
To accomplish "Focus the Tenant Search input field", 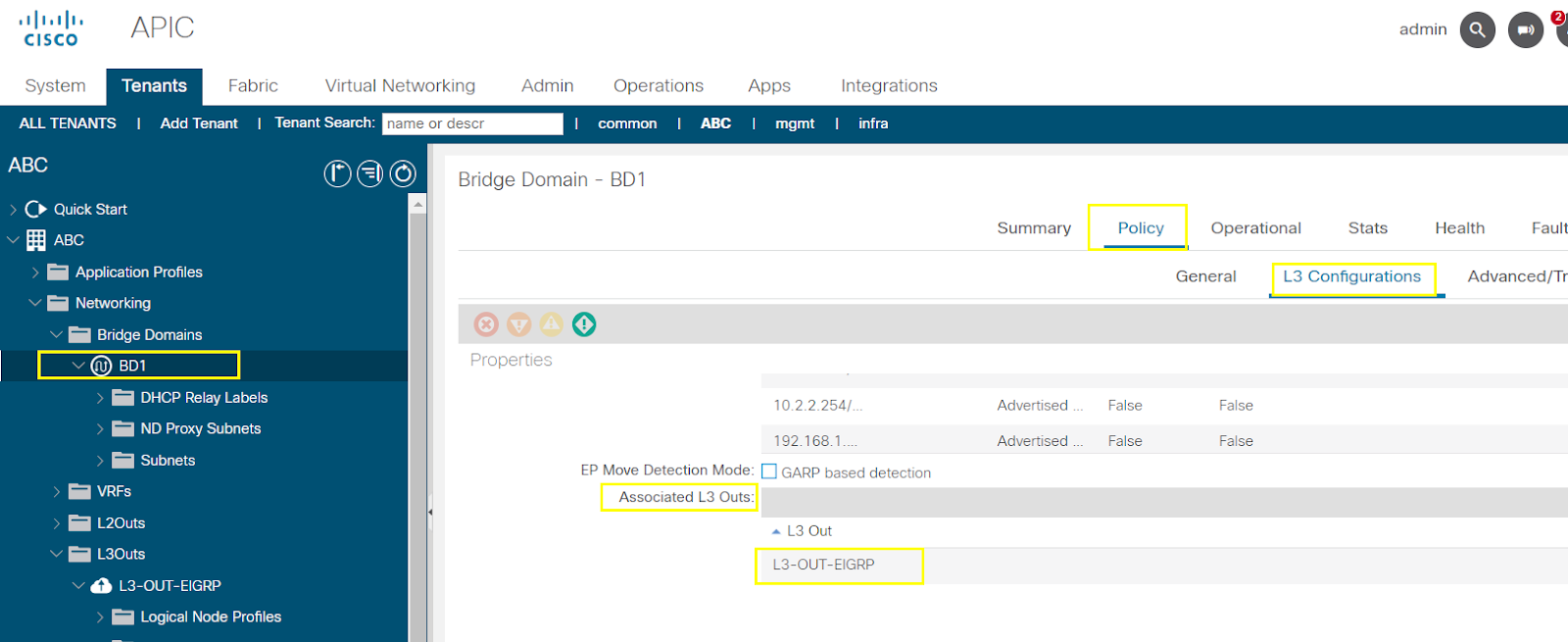I will [472, 123].
